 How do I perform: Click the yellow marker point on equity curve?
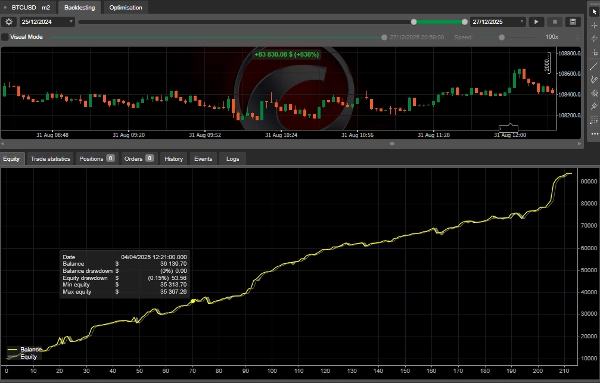(193, 302)
